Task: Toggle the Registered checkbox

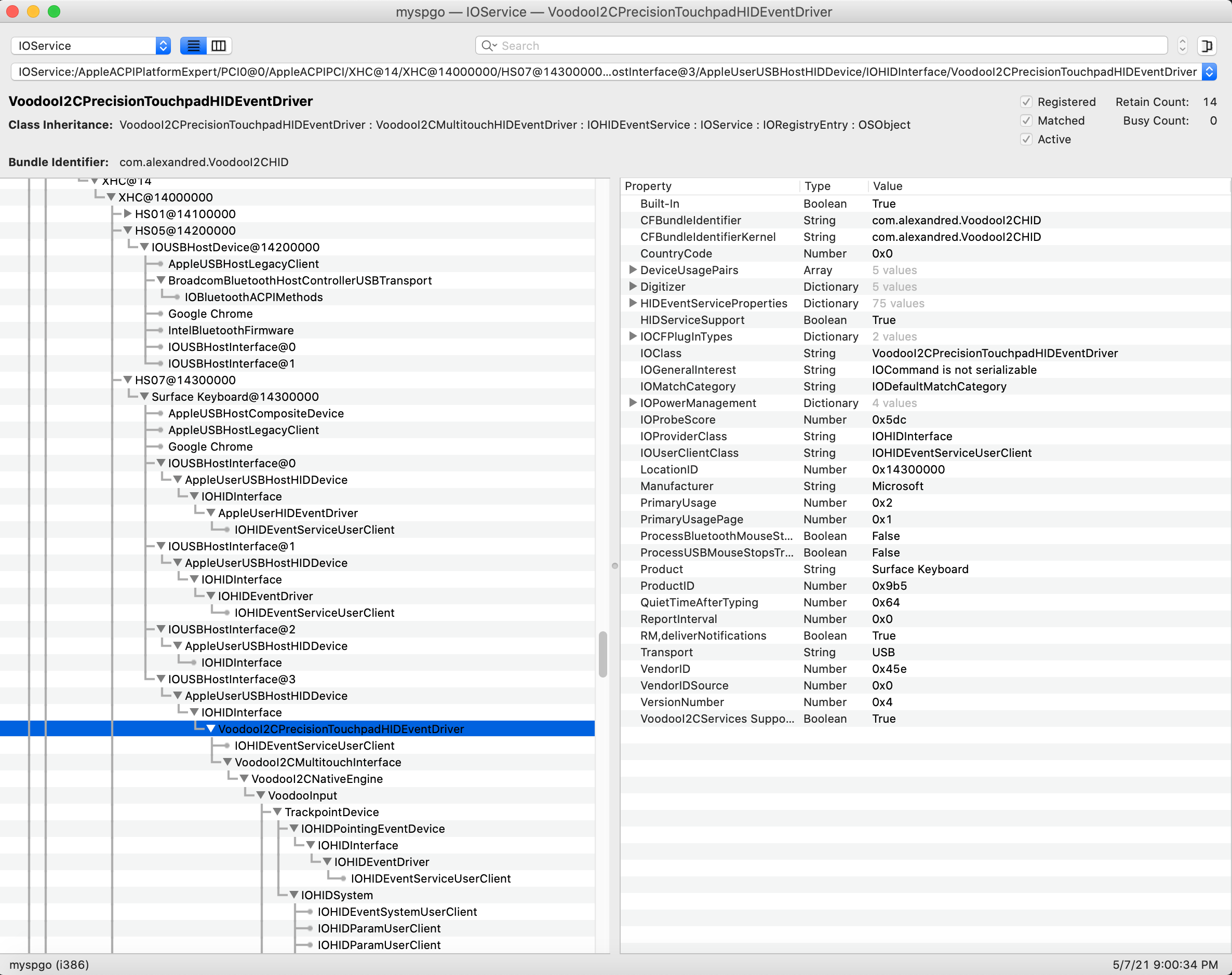Action: 1026,102
